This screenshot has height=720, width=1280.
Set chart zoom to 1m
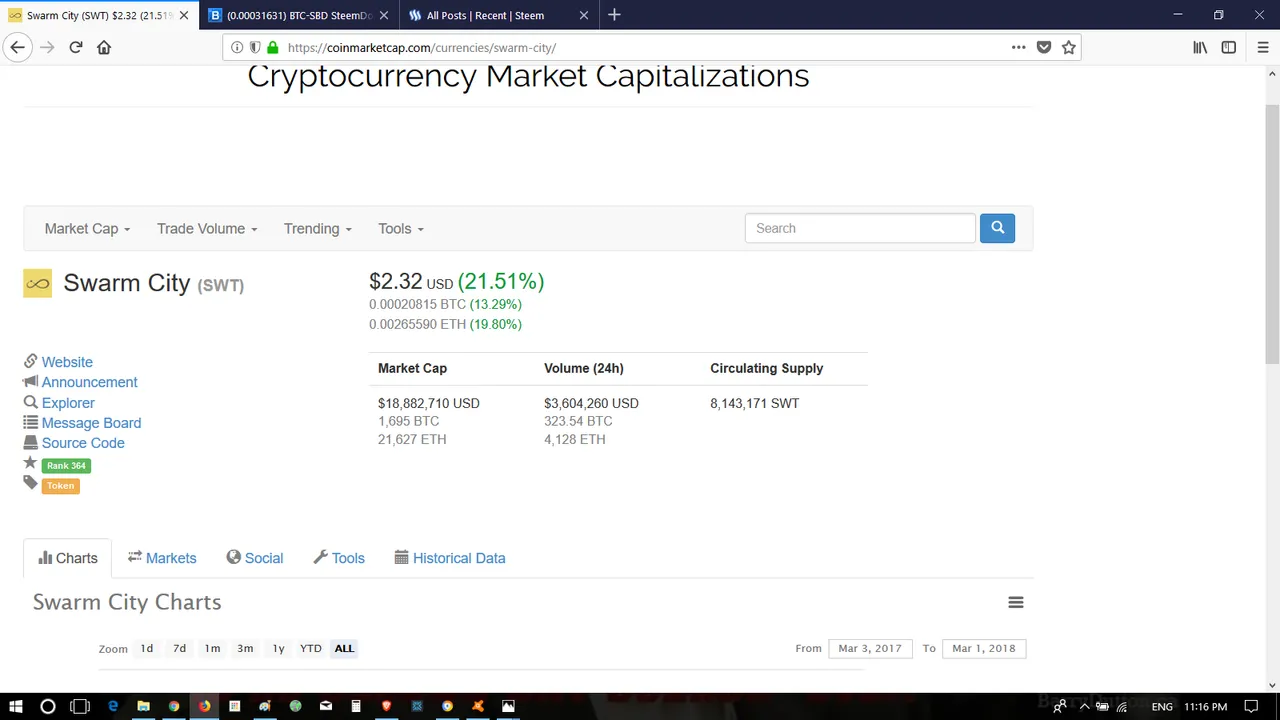[212, 648]
